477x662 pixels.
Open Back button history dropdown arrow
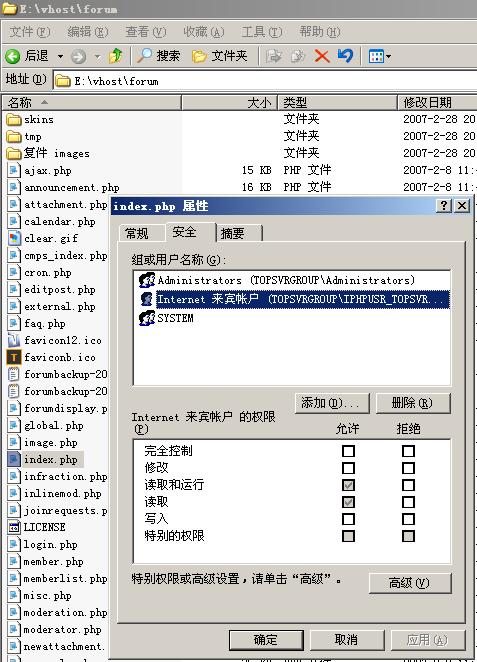pos(60,56)
